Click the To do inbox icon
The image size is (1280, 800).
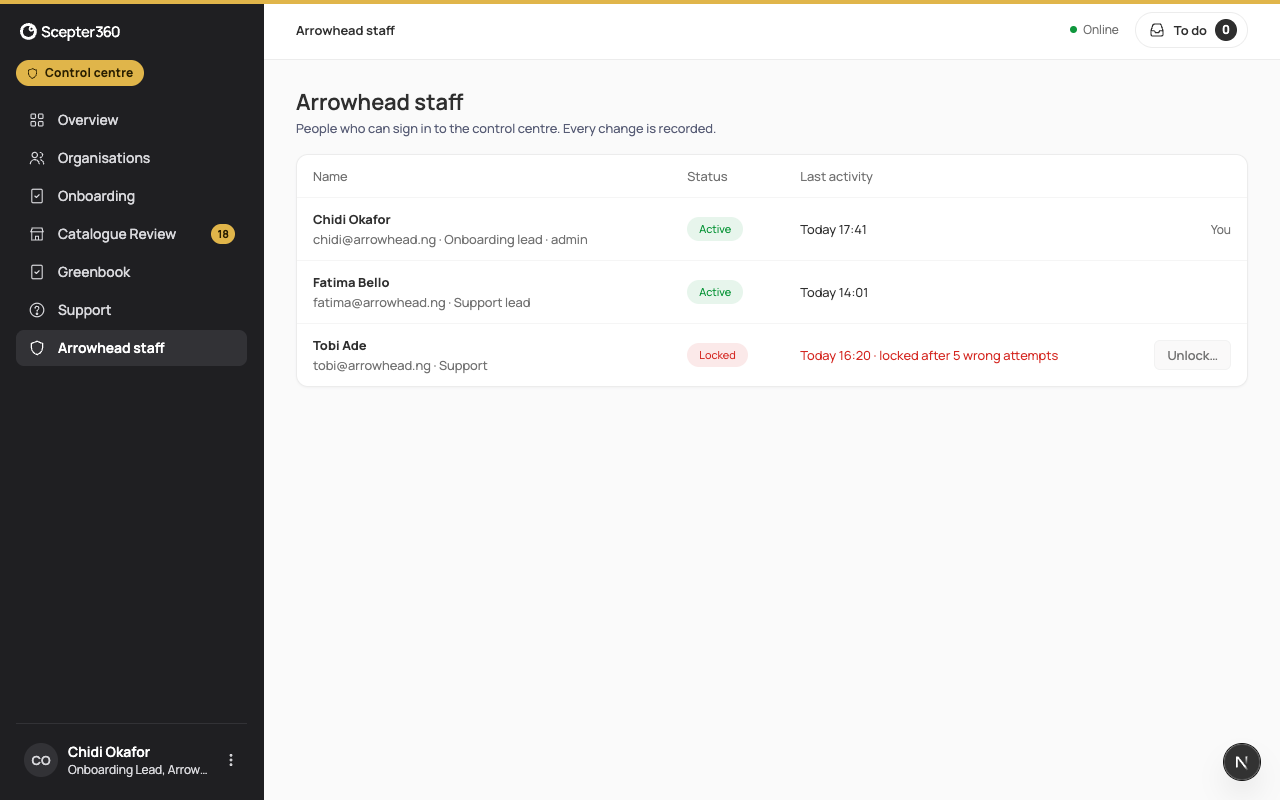click(x=1157, y=30)
